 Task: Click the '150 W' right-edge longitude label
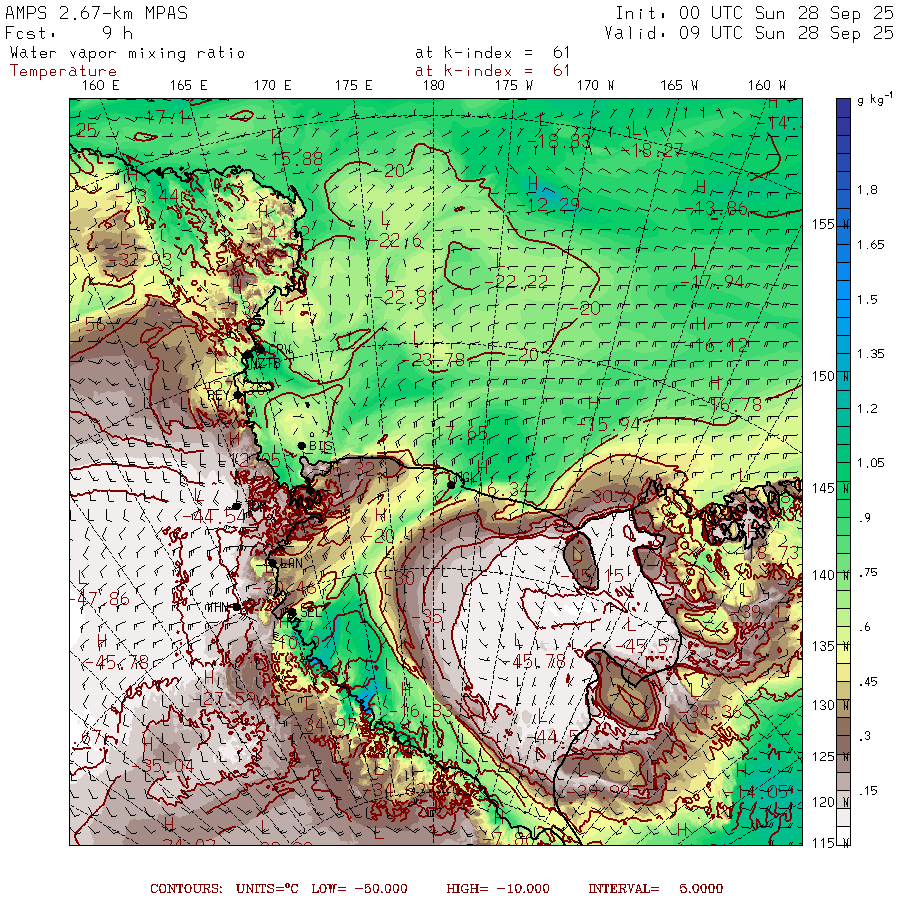(831, 377)
